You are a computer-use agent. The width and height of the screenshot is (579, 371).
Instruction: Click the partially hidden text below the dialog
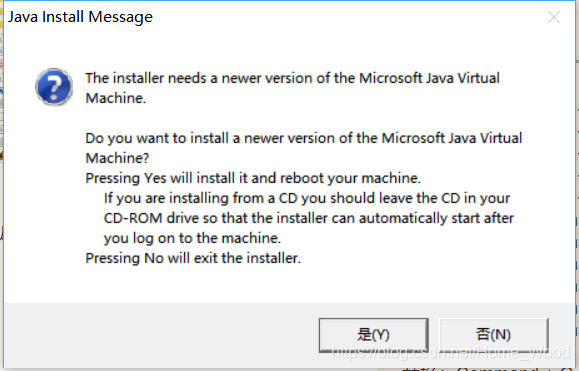coord(487,369)
